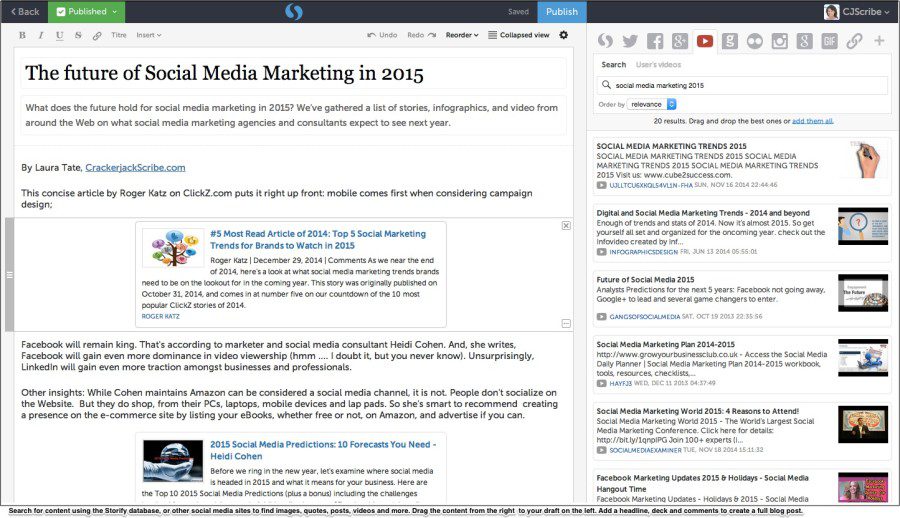Grab the drag handle of the ClickZ embed
This screenshot has width=900, height=518.
[9, 275]
